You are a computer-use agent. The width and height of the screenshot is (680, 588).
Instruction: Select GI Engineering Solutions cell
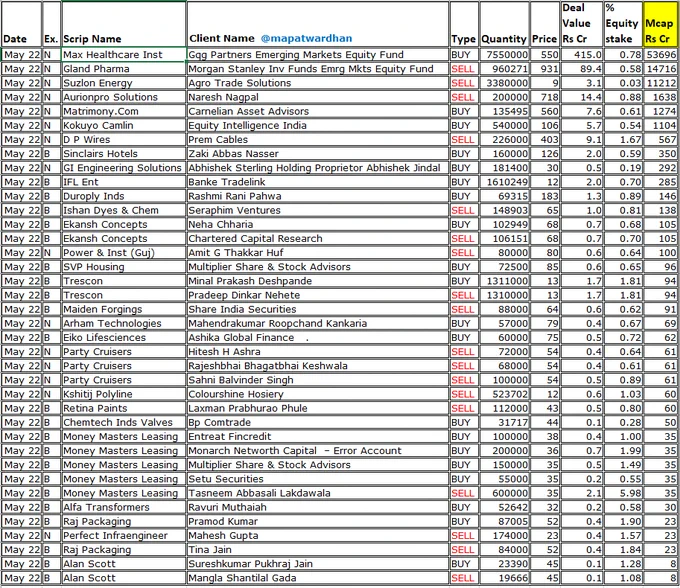124,168
